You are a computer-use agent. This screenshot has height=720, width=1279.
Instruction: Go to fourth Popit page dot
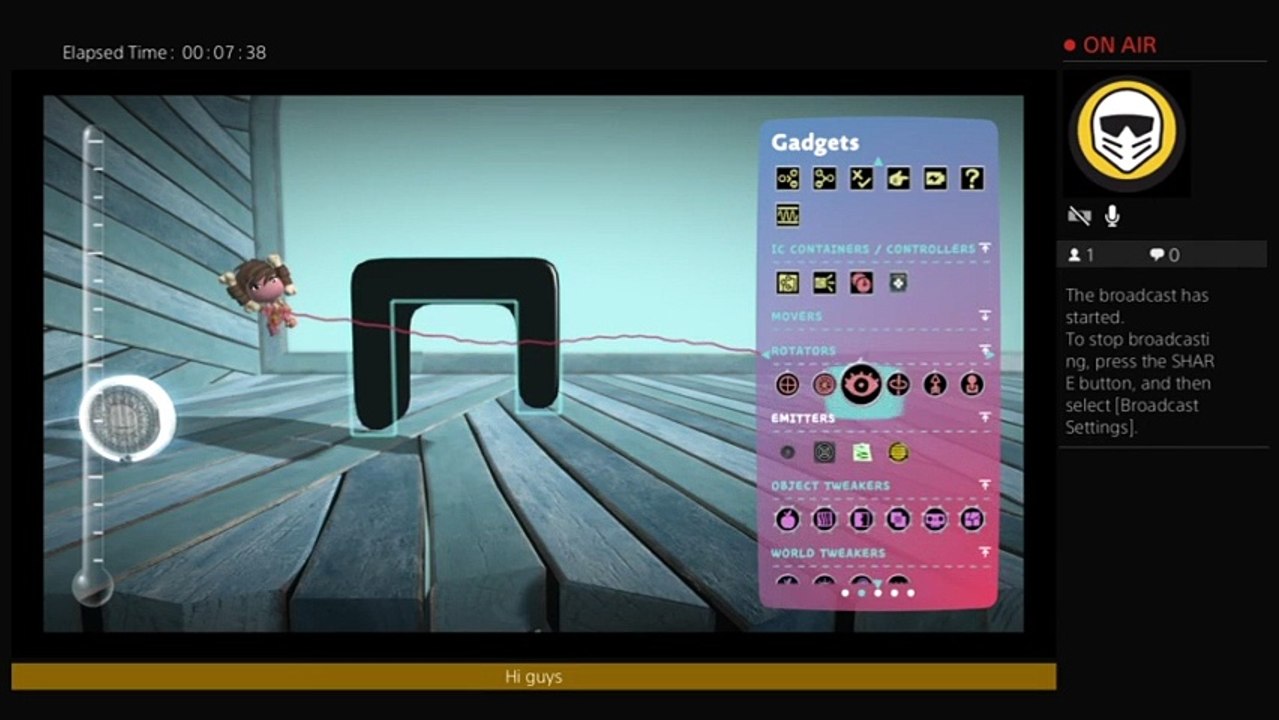894,593
